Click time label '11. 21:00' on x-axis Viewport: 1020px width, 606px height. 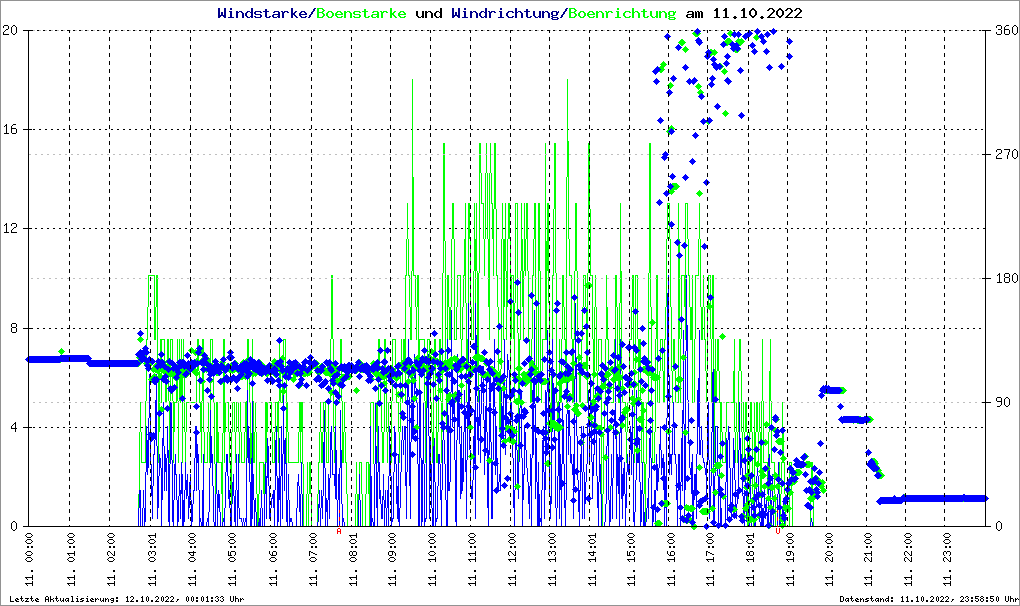(867, 560)
